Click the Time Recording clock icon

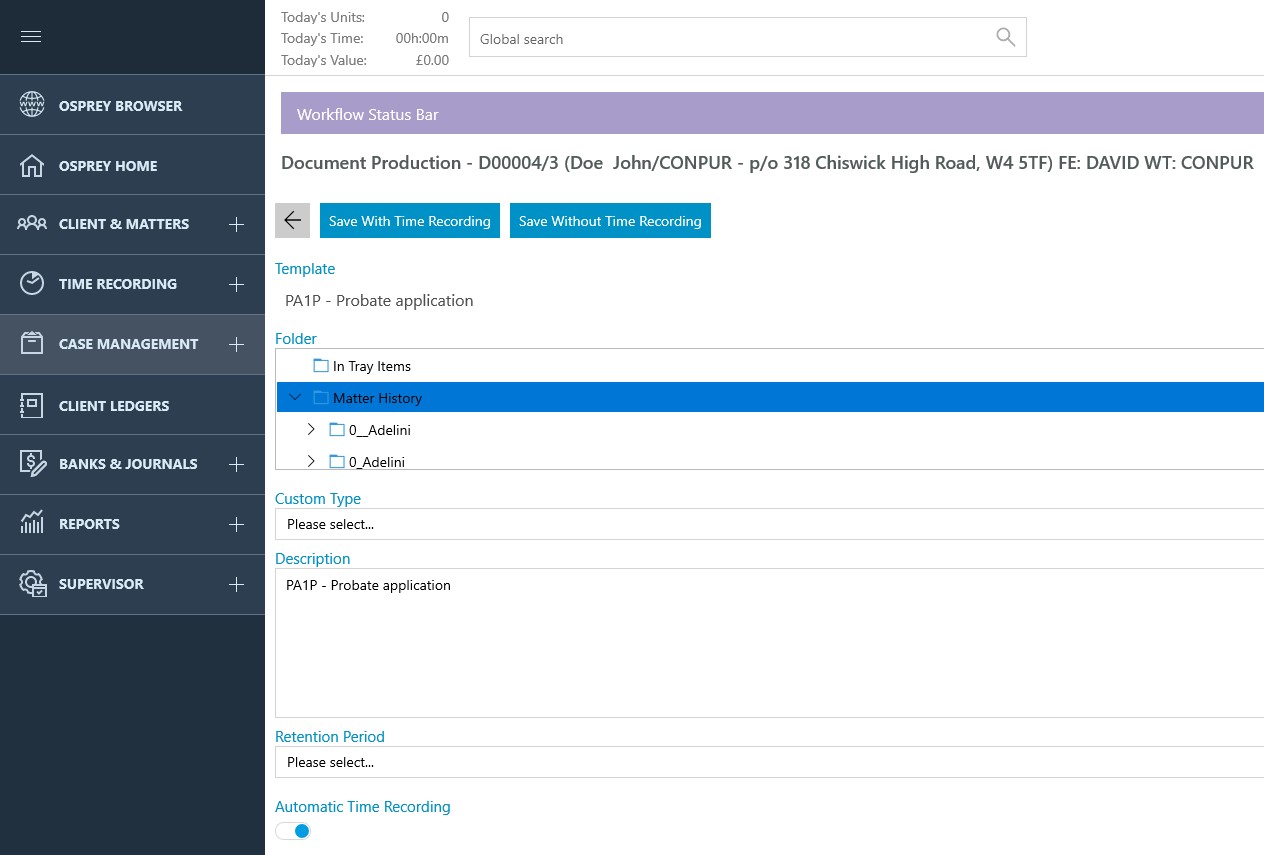(32, 283)
